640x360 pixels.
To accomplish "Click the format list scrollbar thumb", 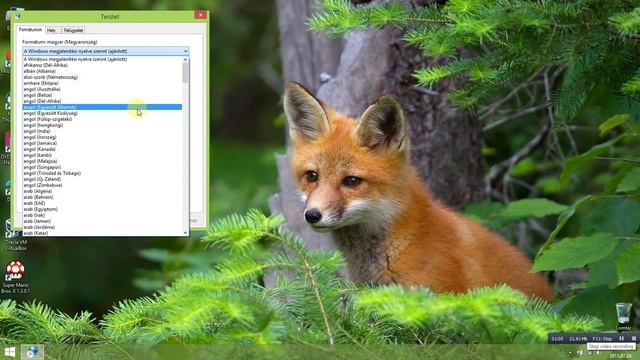I will (185, 72).
